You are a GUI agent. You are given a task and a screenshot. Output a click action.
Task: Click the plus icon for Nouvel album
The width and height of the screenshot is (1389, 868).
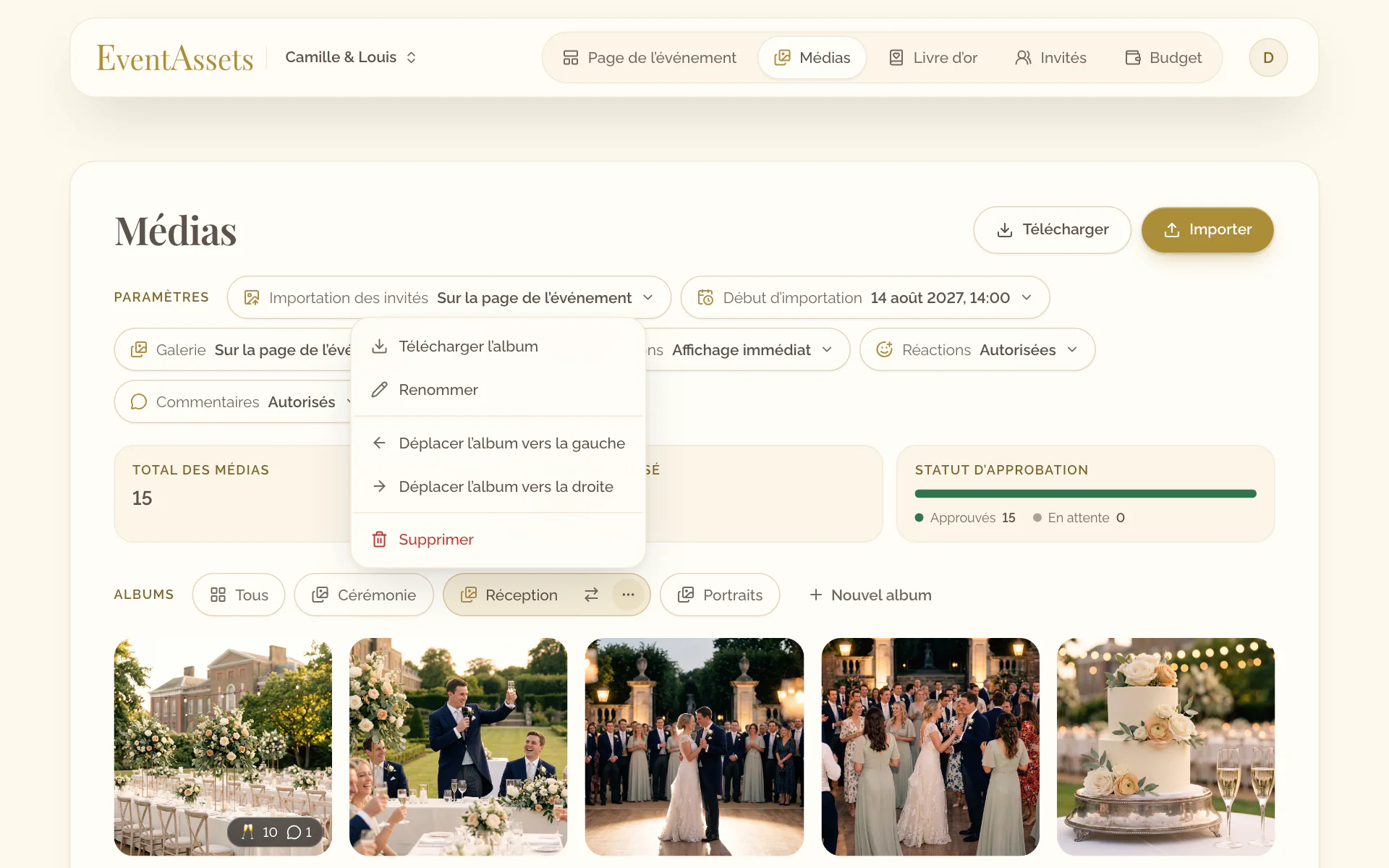tap(816, 595)
